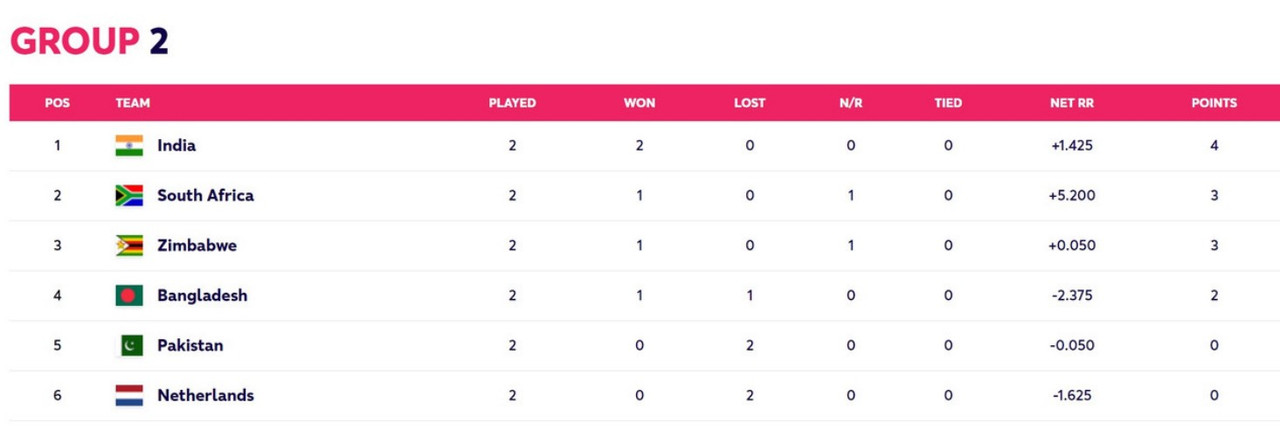
Task: Click the India flag icon
Action: 129,146
